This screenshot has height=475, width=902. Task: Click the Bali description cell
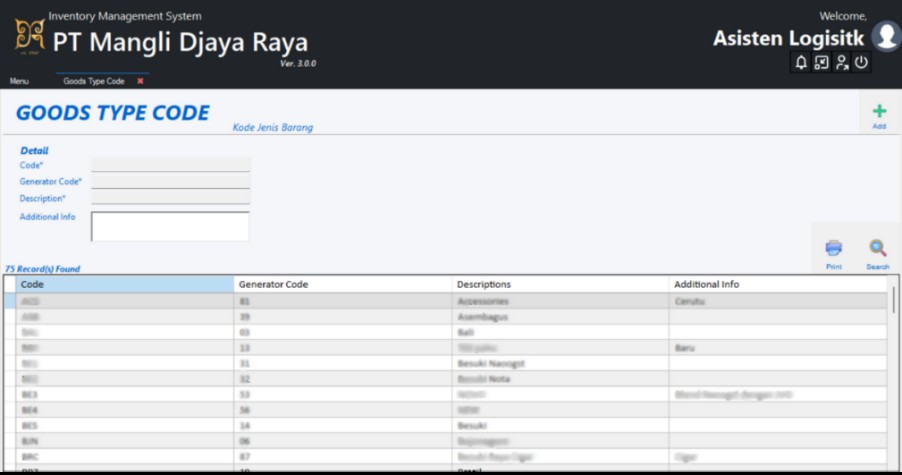click(x=560, y=332)
